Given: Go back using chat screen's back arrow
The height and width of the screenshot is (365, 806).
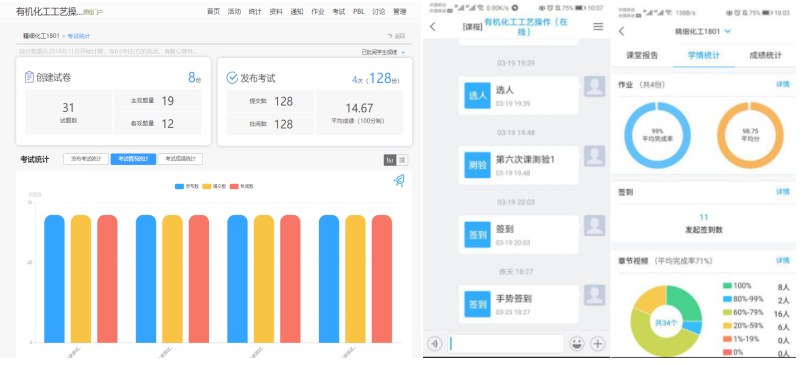Looking at the screenshot, I should point(433,27).
